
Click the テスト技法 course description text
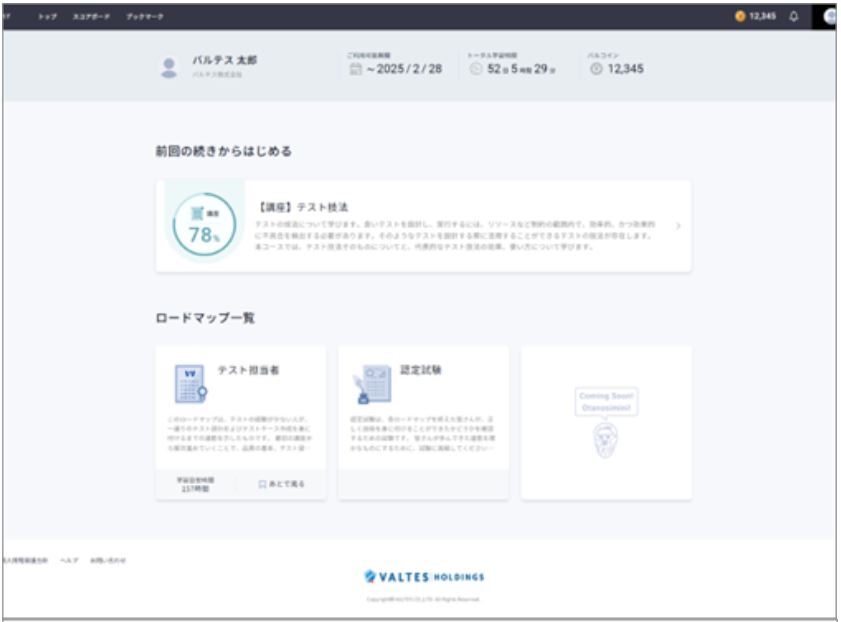[x=455, y=235]
